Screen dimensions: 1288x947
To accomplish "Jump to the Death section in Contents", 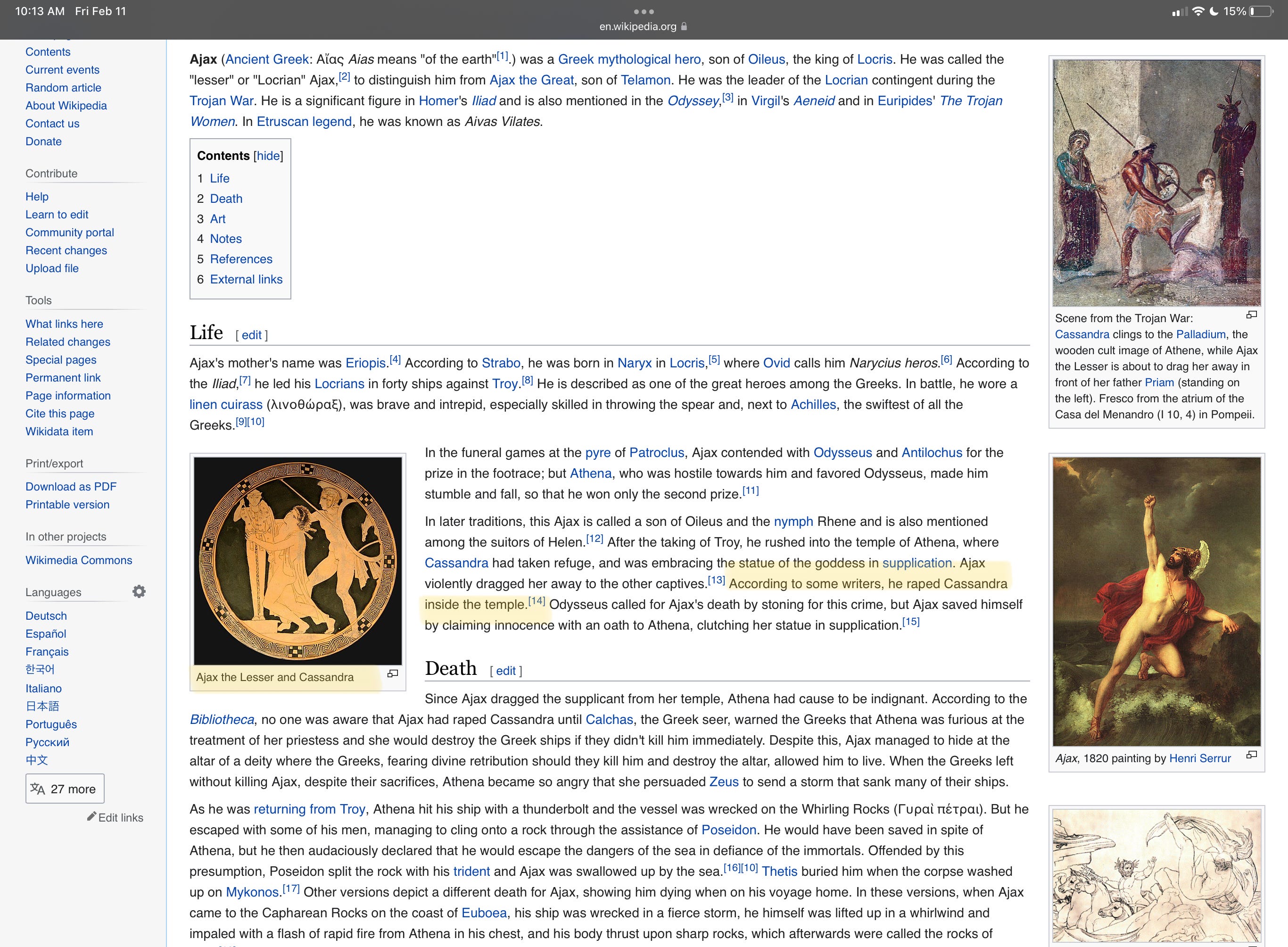I will (x=226, y=199).
